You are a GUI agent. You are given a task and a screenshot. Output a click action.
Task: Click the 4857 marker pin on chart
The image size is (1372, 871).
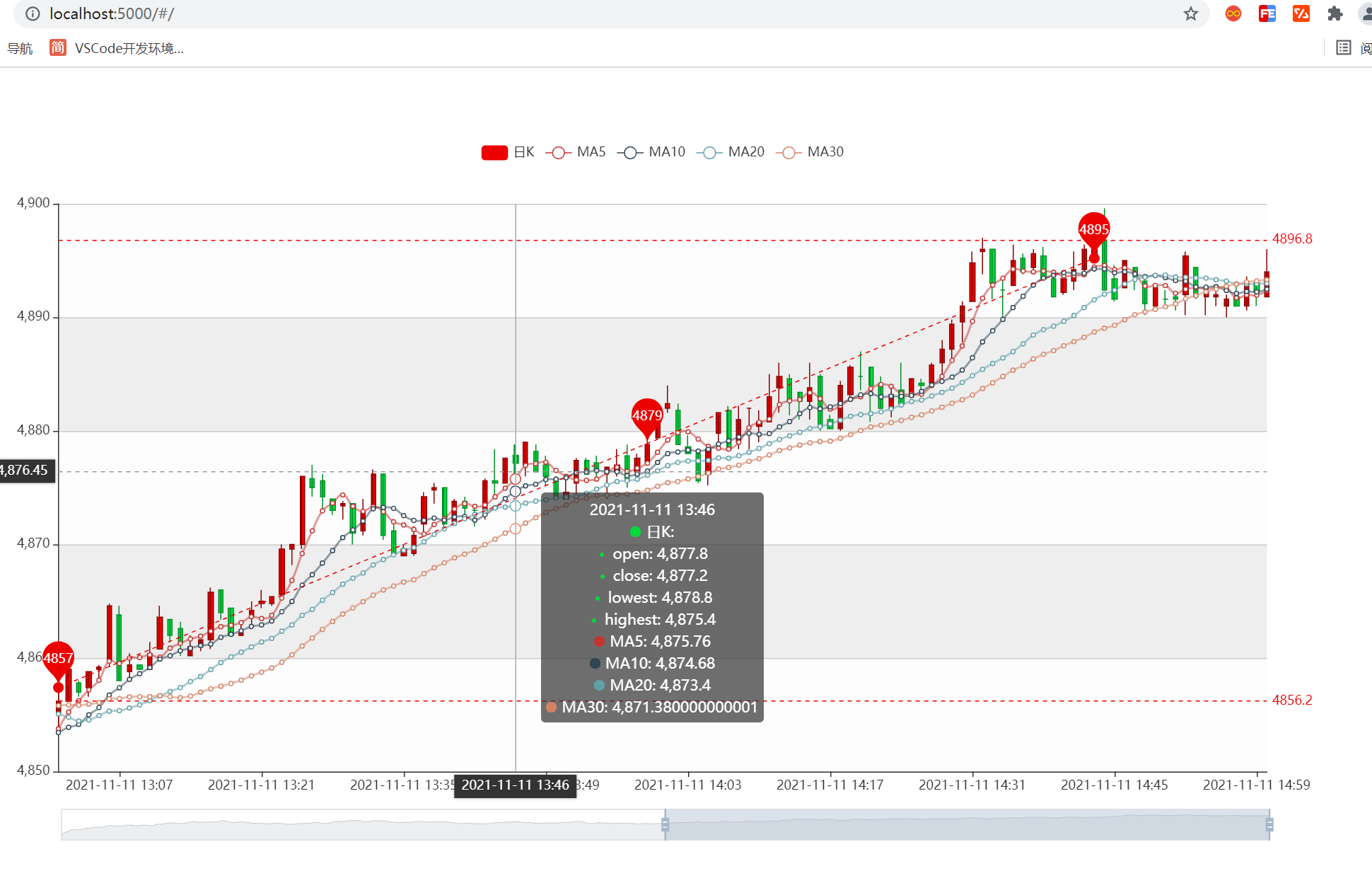tap(58, 659)
